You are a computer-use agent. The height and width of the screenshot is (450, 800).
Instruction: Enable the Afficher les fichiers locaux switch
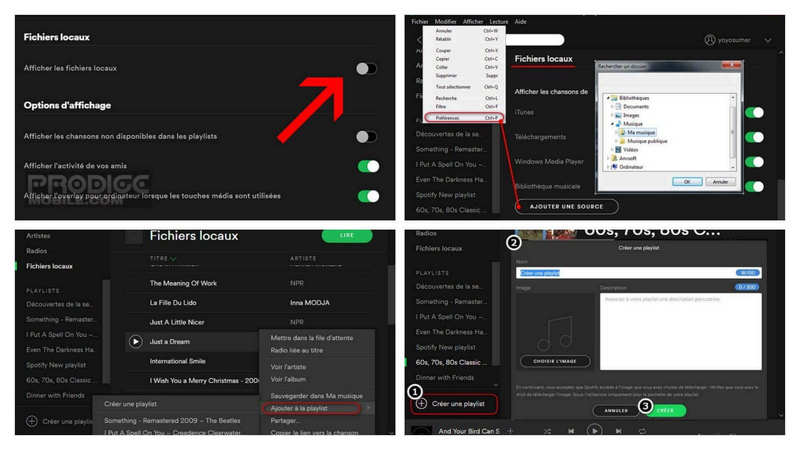(366, 68)
